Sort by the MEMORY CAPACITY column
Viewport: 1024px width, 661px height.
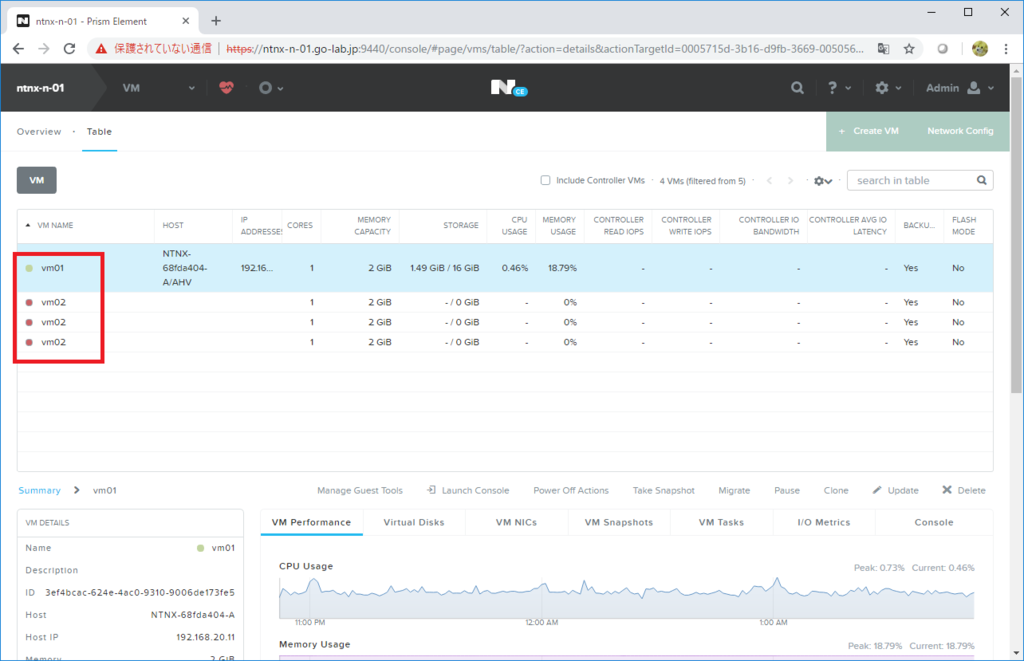[372, 225]
